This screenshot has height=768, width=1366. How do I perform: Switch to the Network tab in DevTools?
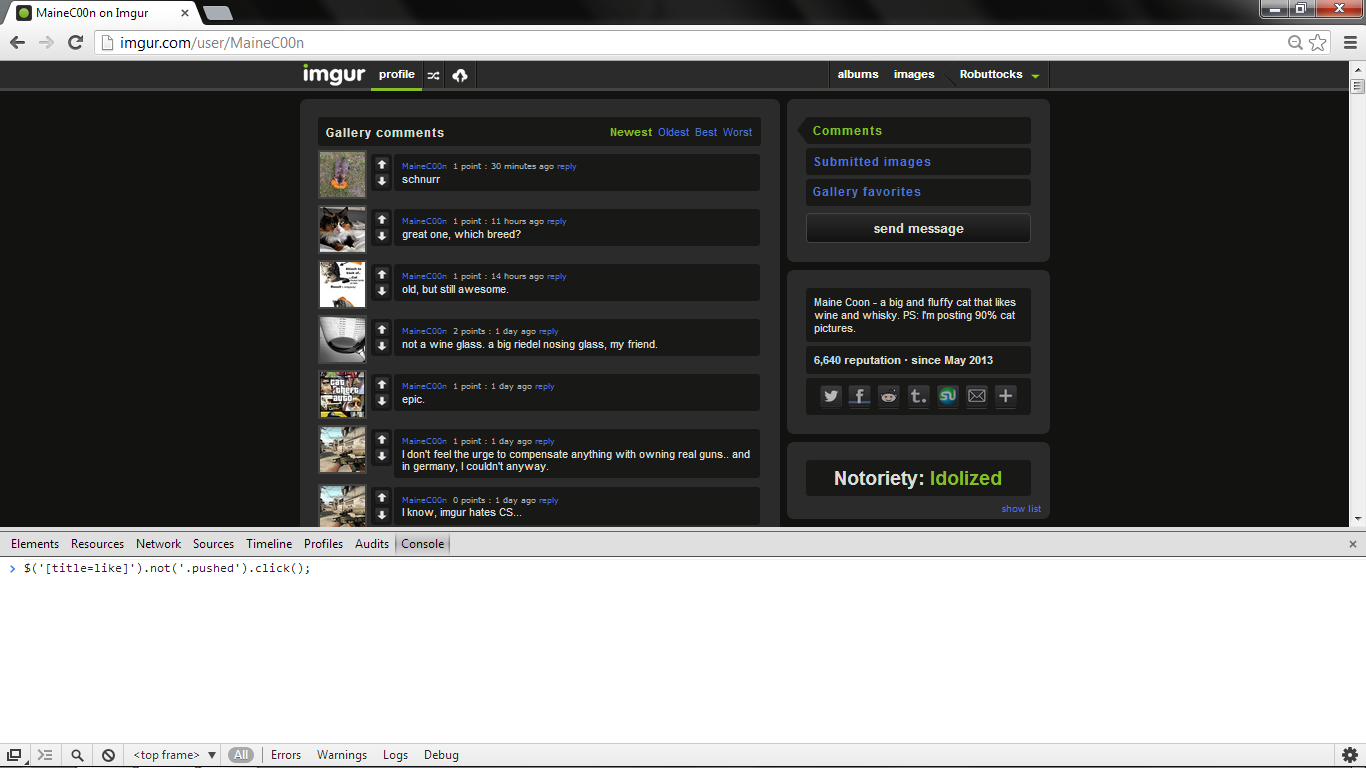pyautogui.click(x=159, y=544)
